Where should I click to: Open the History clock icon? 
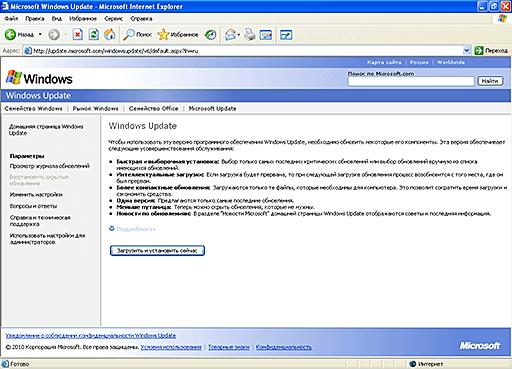tap(211, 34)
